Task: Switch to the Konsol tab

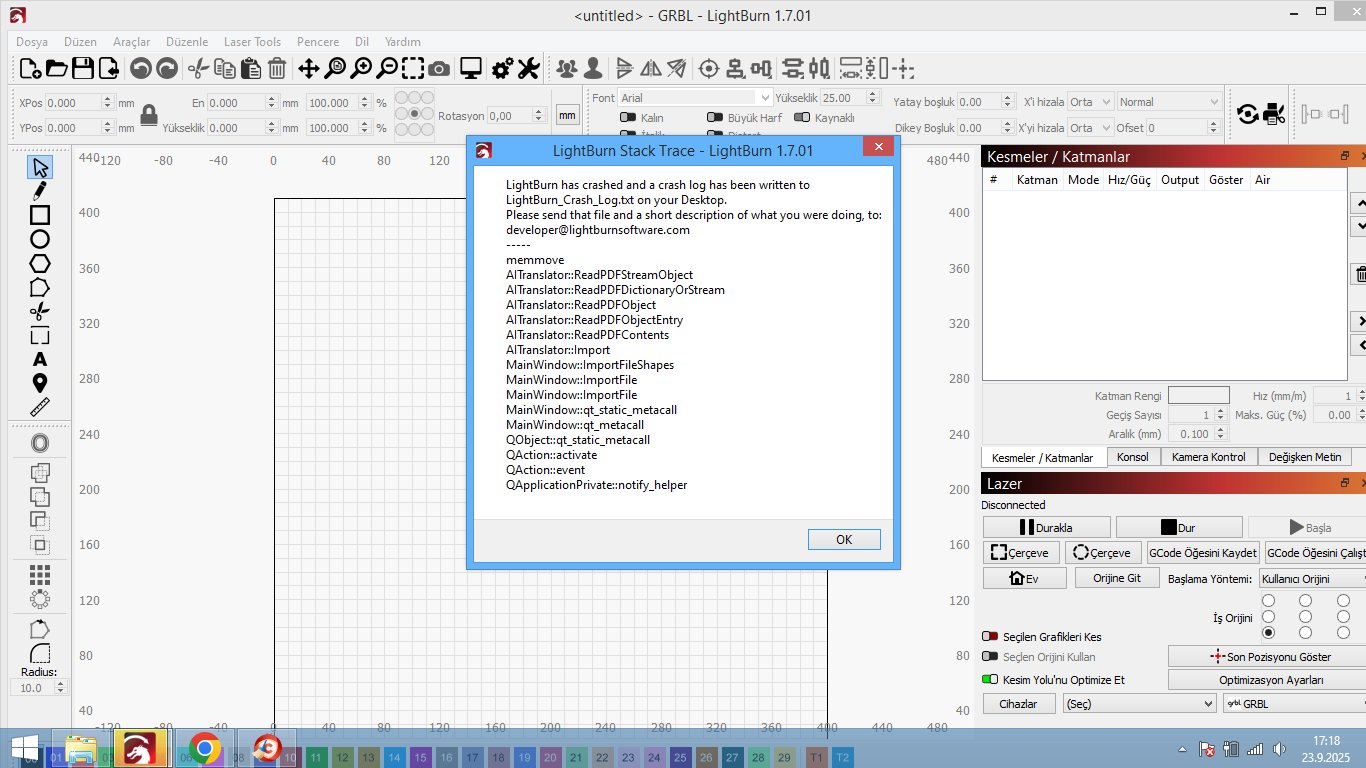Action: click(x=1132, y=457)
